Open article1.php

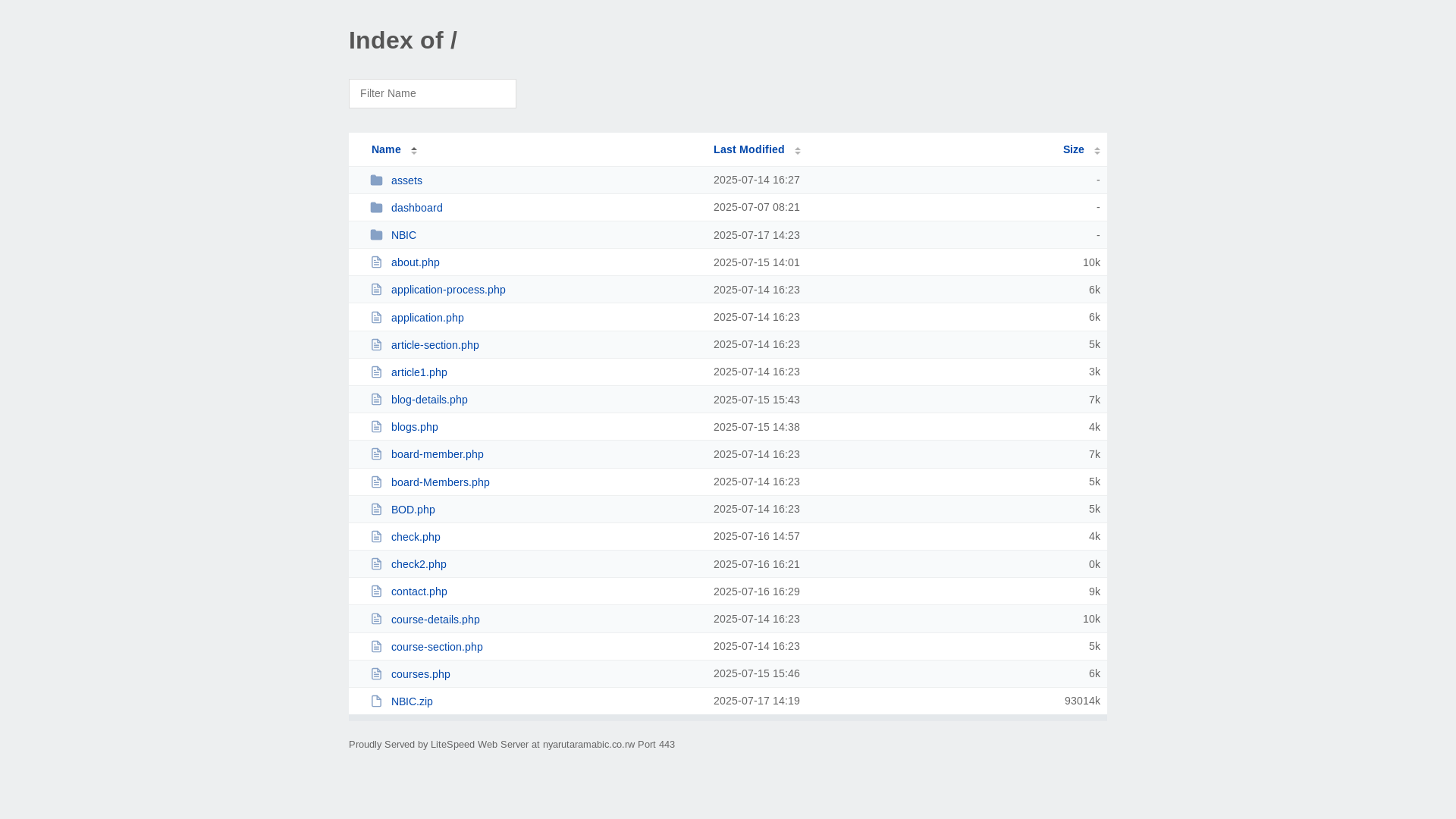(419, 372)
